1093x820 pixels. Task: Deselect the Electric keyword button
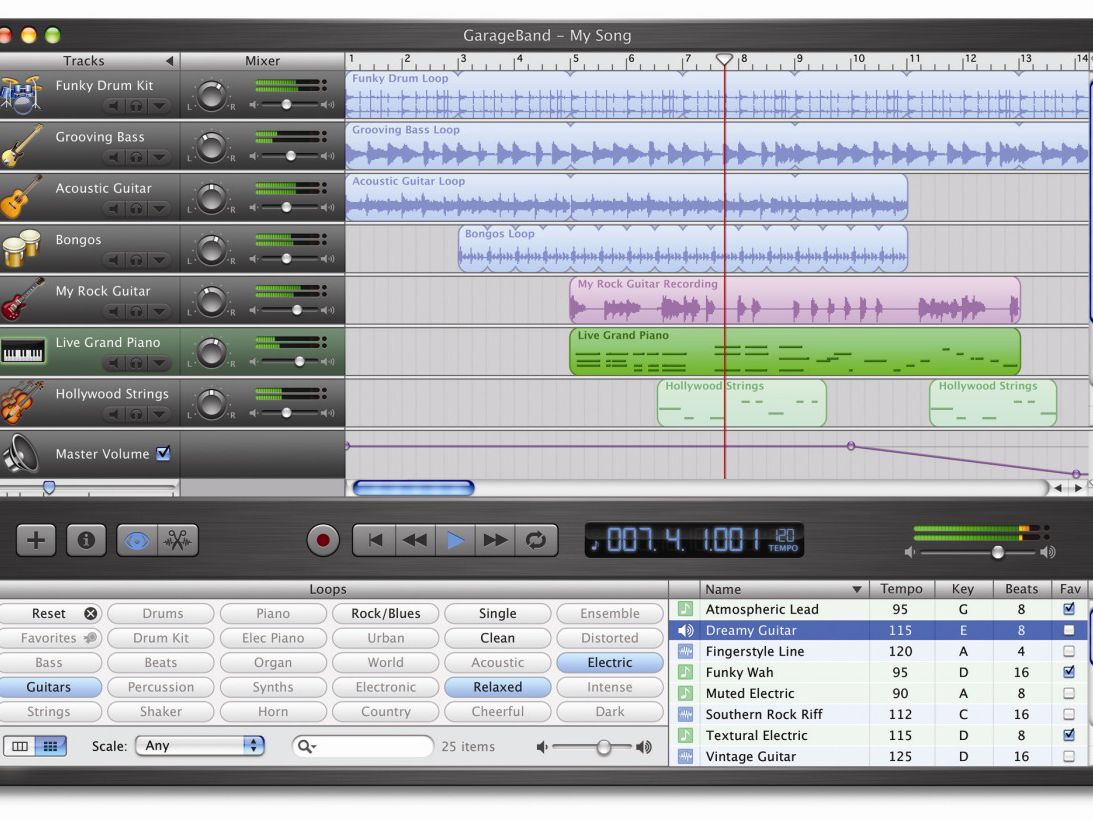610,662
